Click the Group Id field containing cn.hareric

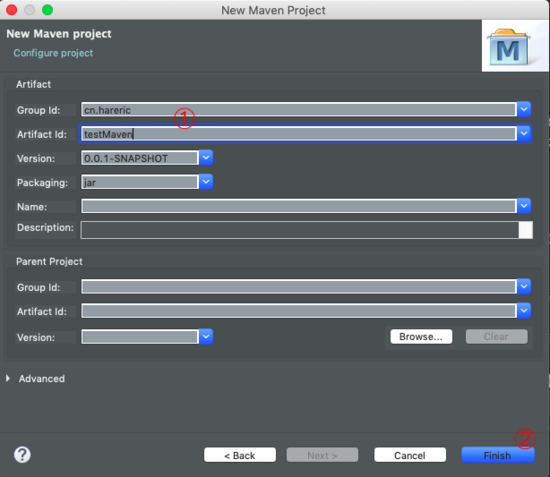point(299,110)
